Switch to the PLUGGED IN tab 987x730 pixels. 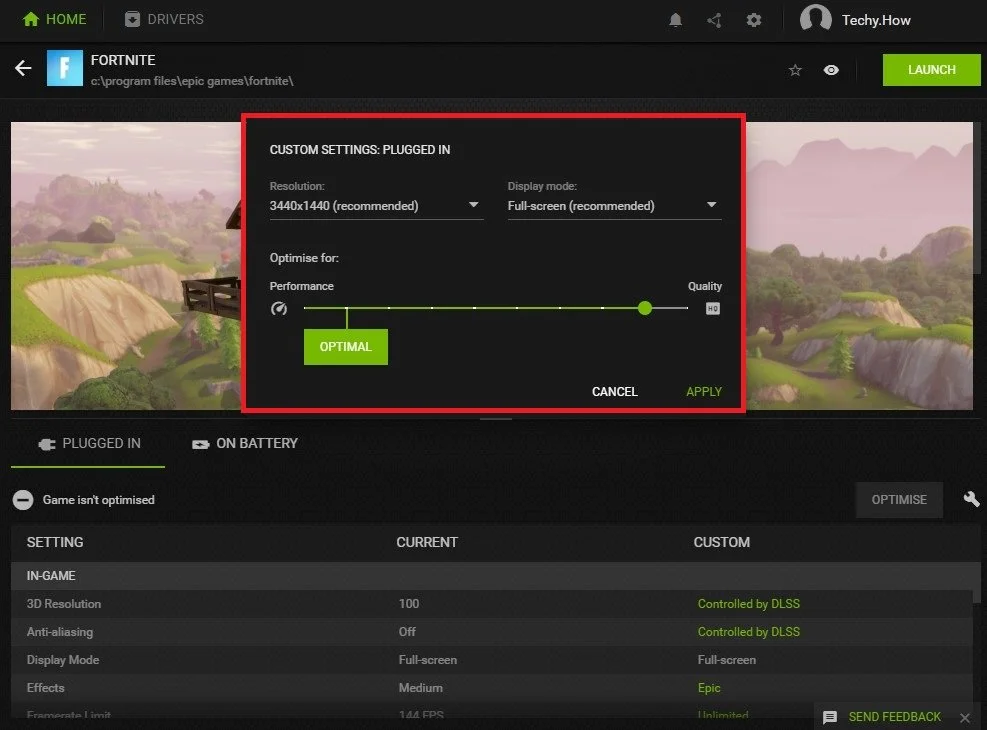click(88, 444)
